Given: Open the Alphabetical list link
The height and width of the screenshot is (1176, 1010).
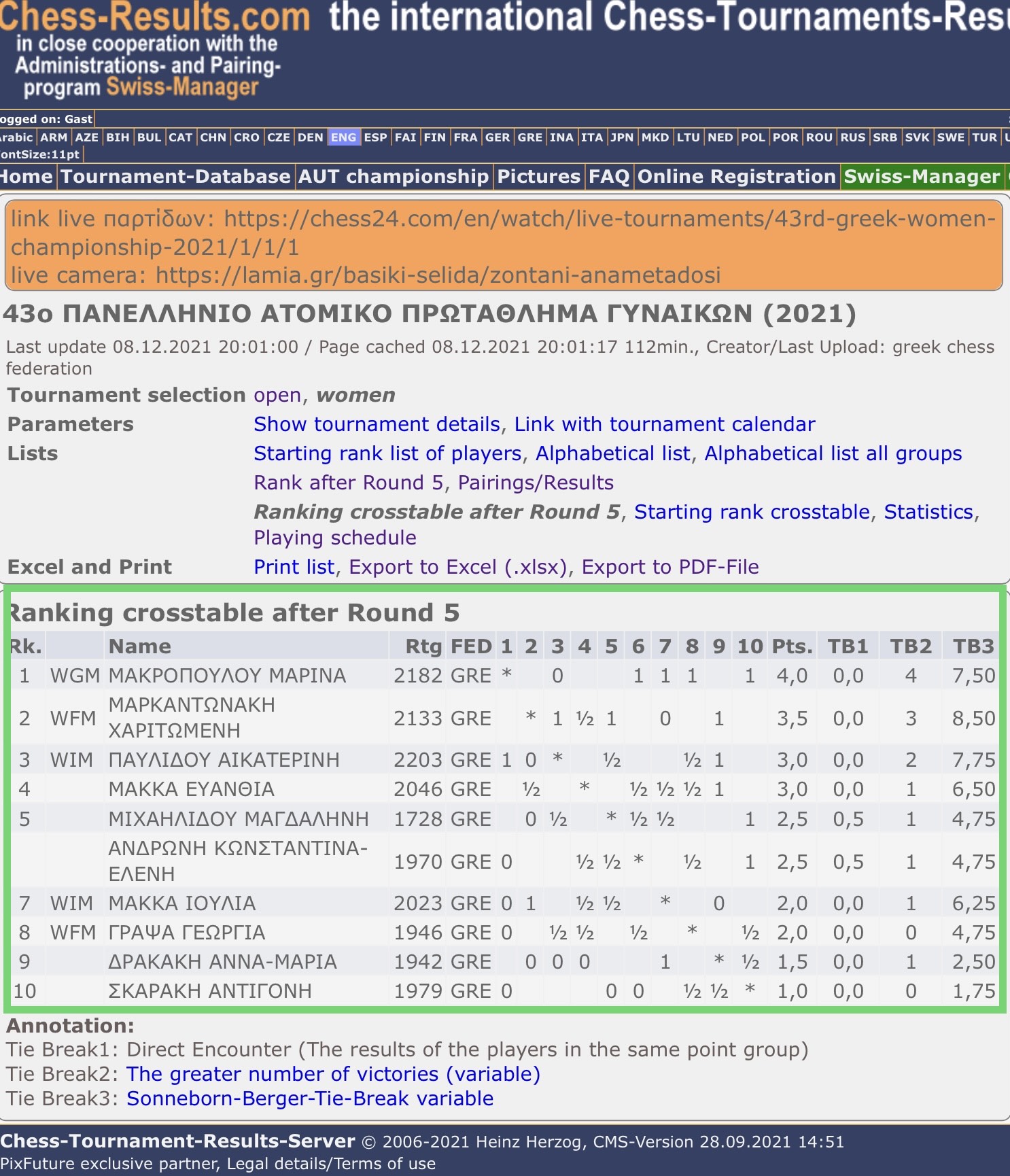Looking at the screenshot, I should (x=613, y=453).
